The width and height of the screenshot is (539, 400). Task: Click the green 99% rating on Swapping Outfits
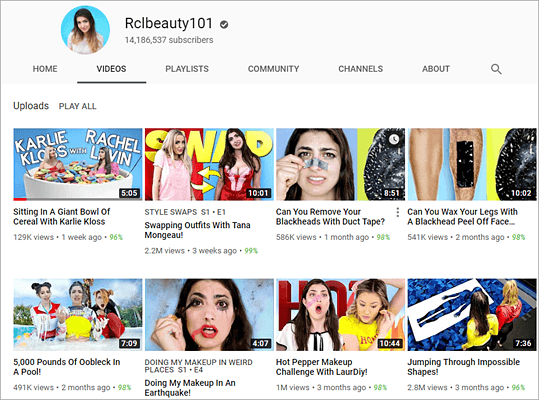251,251
